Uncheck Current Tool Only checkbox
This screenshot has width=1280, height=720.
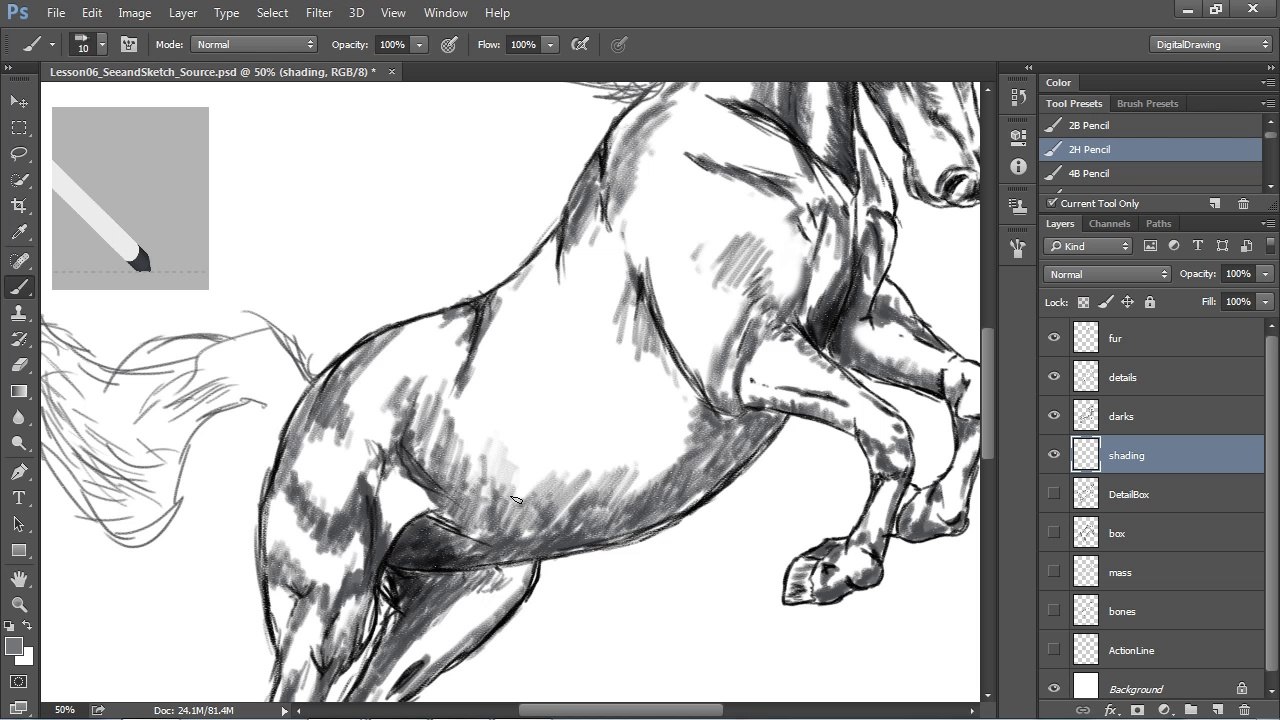pyautogui.click(x=1052, y=203)
